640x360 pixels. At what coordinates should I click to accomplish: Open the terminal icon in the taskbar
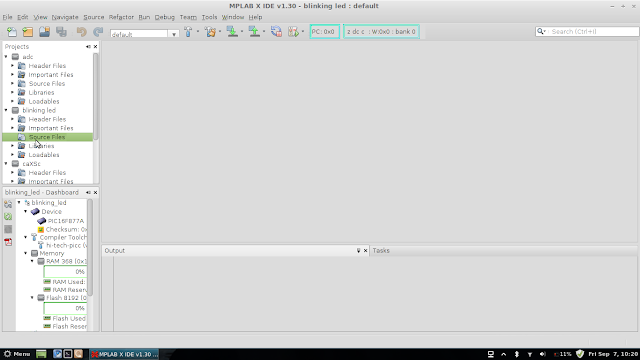pyautogui.click(x=68, y=354)
